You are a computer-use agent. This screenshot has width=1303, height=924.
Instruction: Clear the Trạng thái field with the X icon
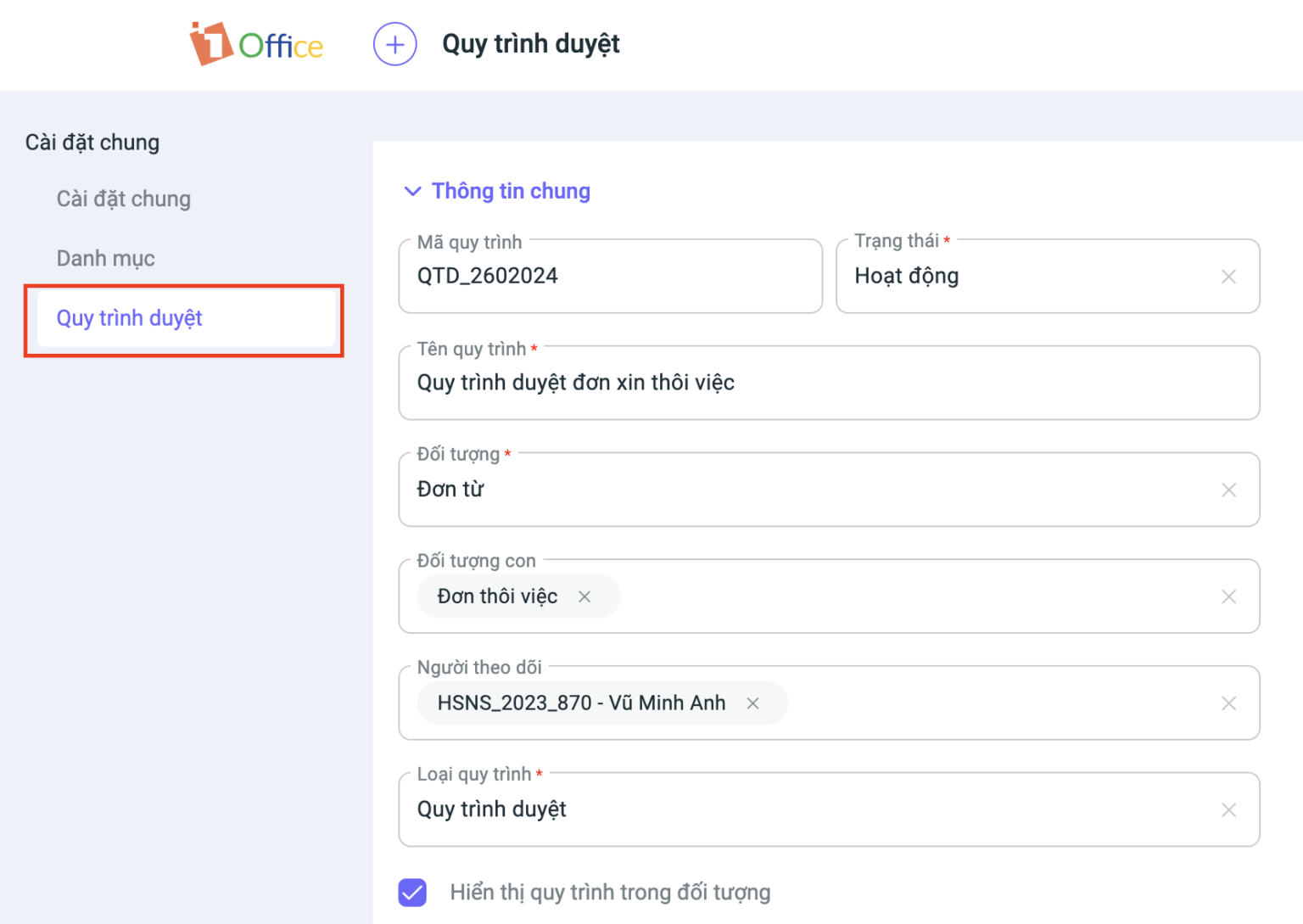(1228, 277)
